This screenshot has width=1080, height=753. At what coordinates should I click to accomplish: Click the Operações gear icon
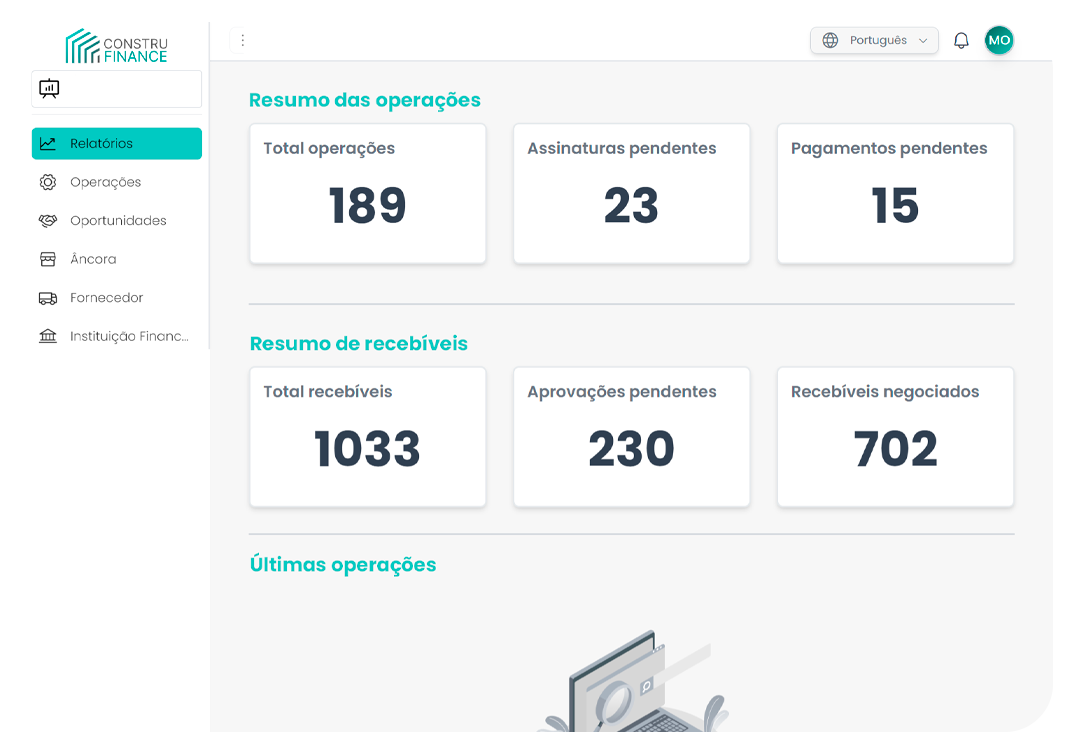(48, 182)
